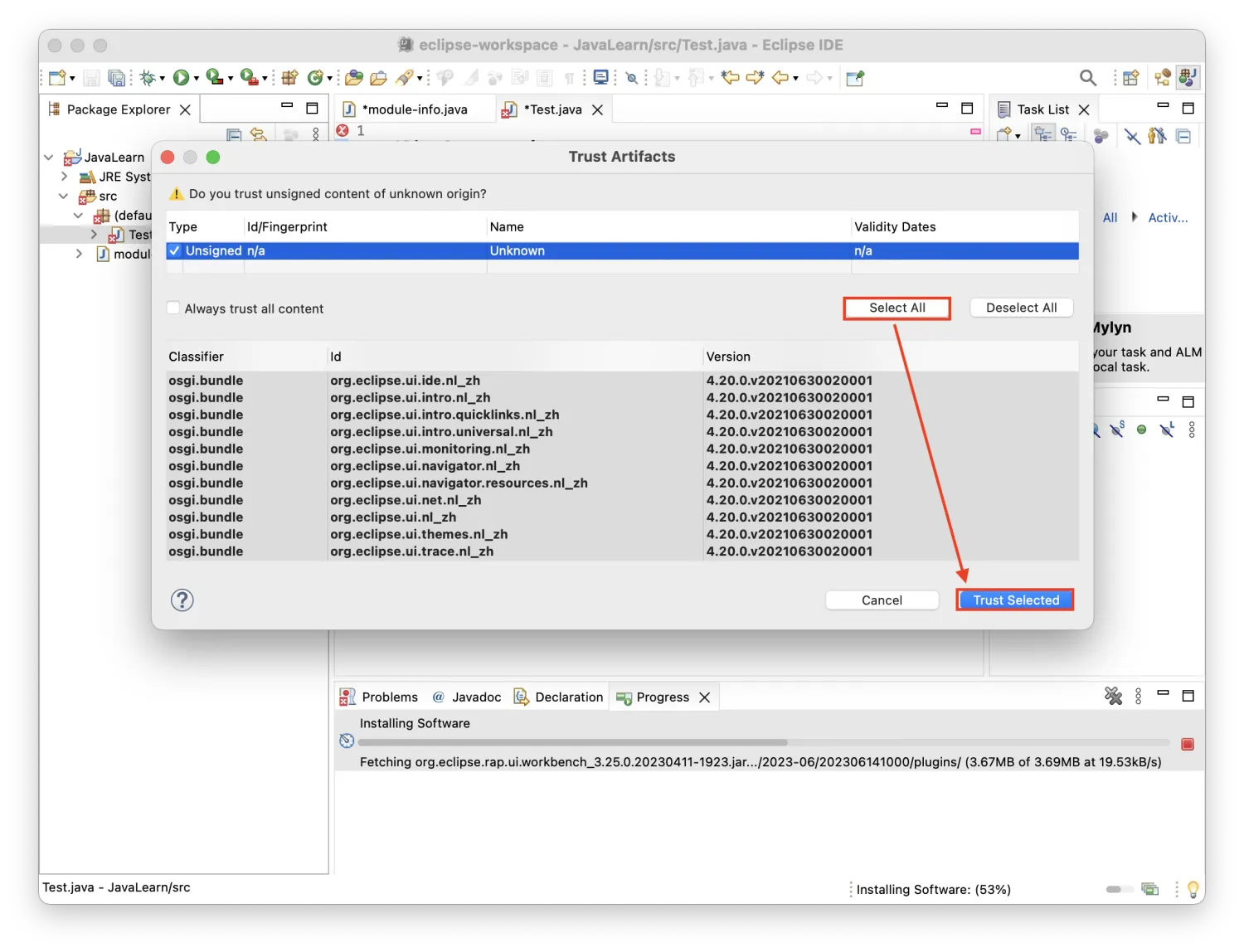Toggle the Java perspective button

1188,78
